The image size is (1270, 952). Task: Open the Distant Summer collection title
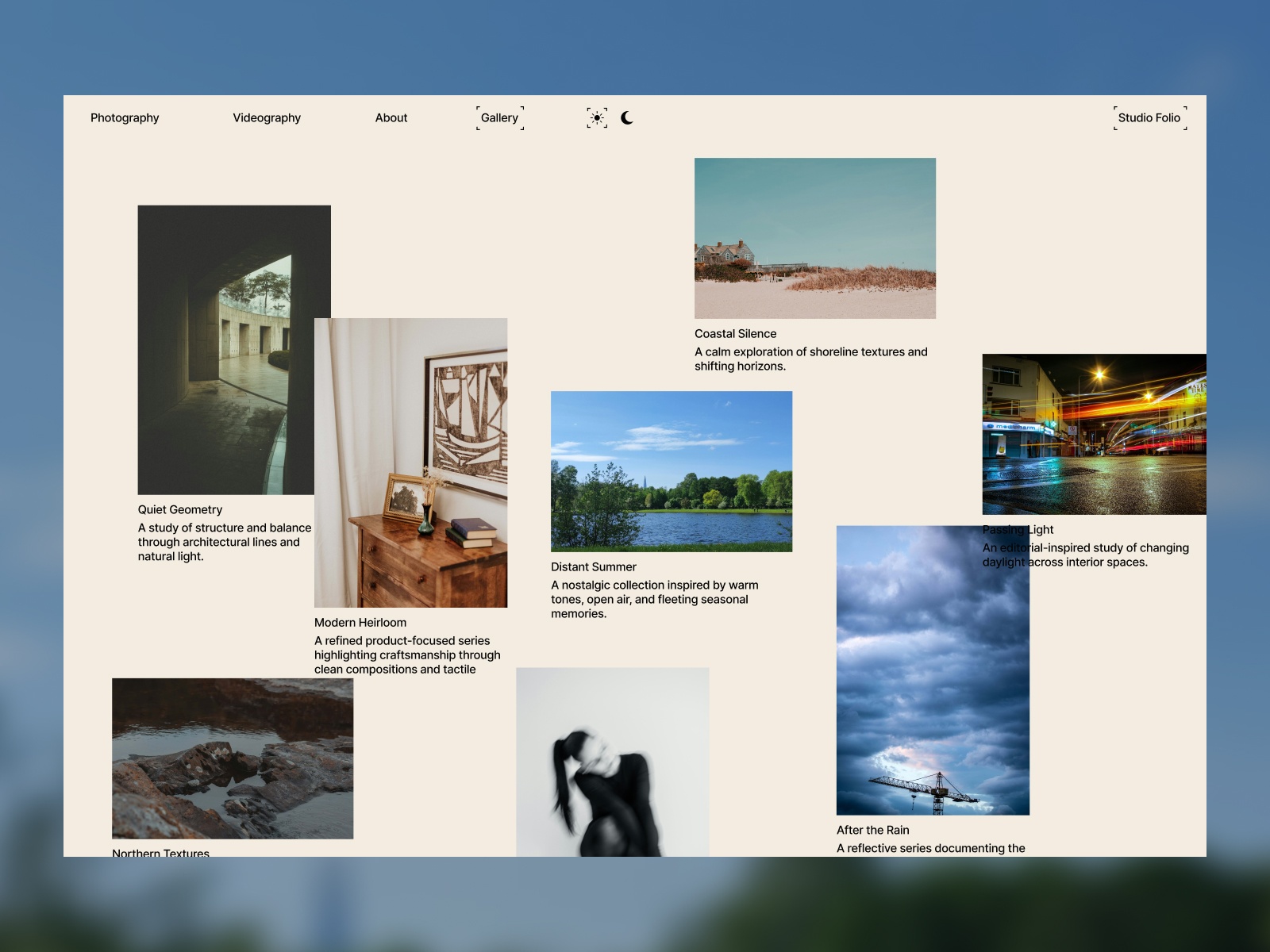(x=594, y=566)
